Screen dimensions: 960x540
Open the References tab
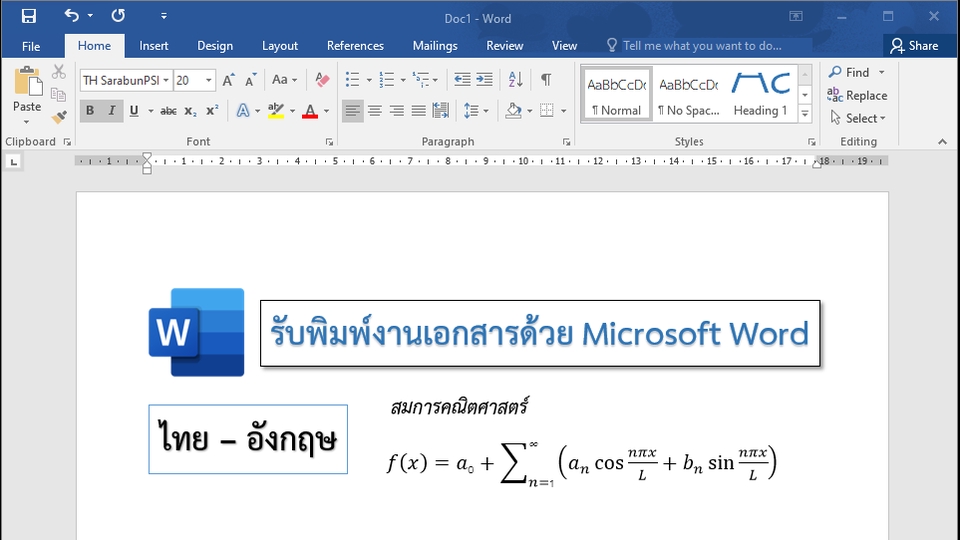tap(355, 46)
